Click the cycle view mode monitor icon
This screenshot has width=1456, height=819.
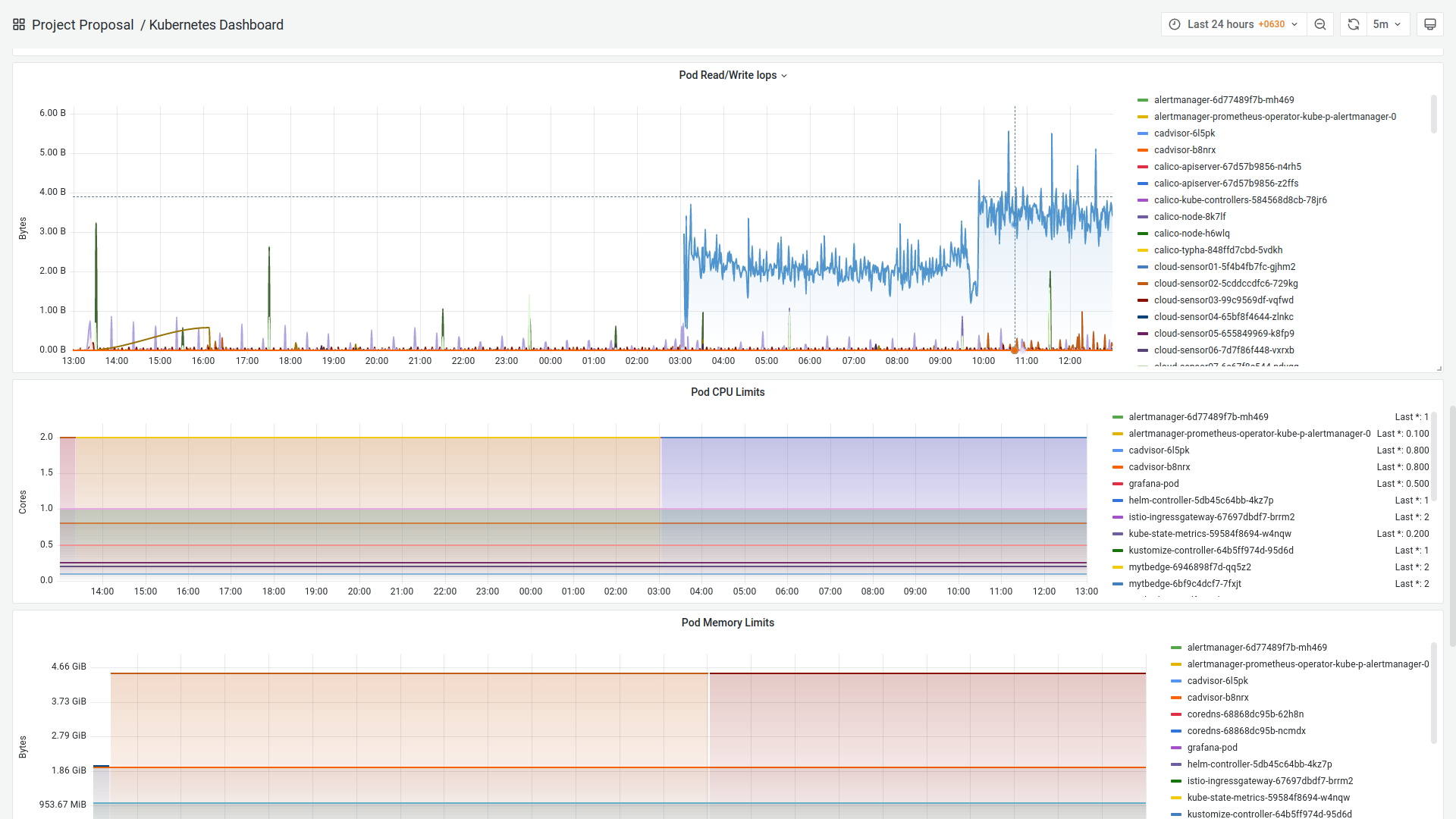pyautogui.click(x=1429, y=24)
